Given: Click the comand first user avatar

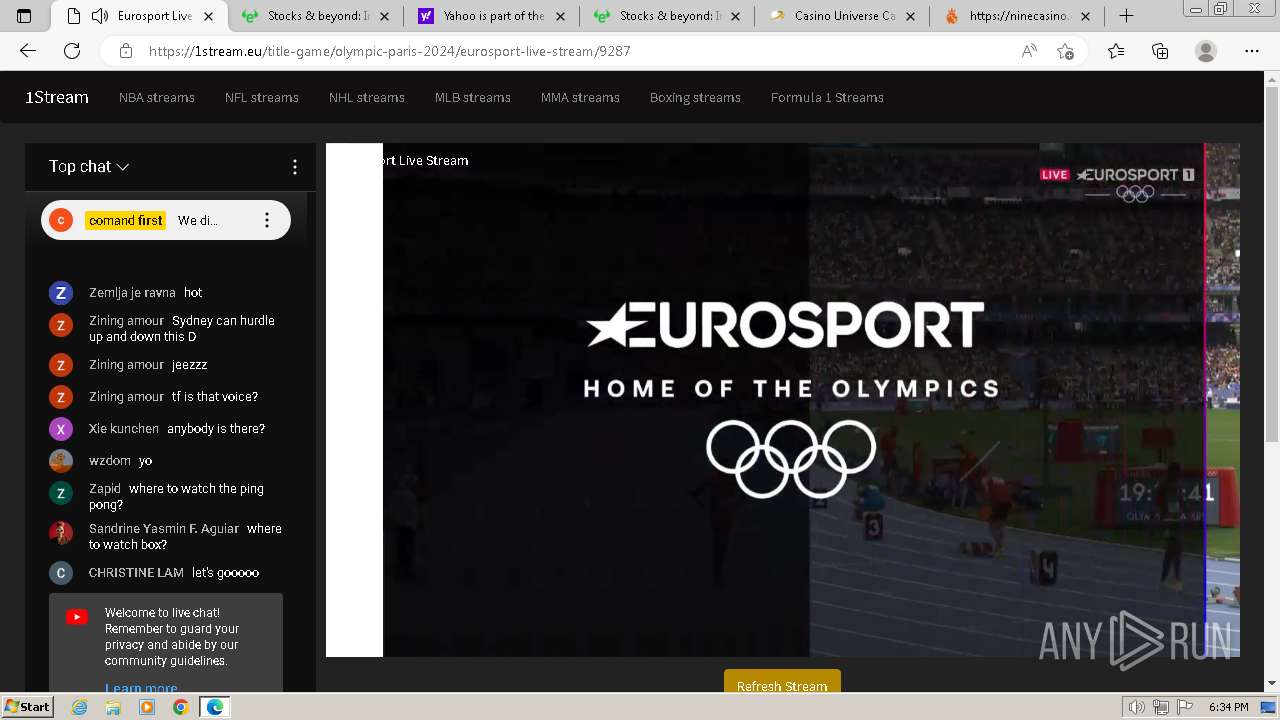Looking at the screenshot, I should point(61,220).
